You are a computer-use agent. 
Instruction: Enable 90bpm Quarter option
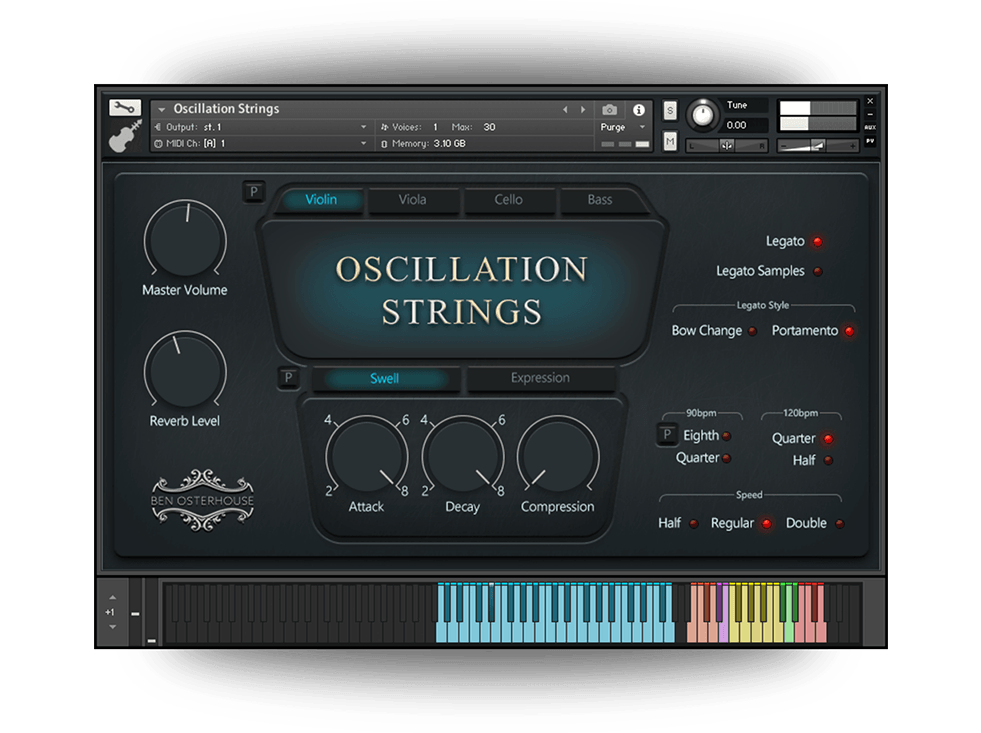[x=726, y=458]
